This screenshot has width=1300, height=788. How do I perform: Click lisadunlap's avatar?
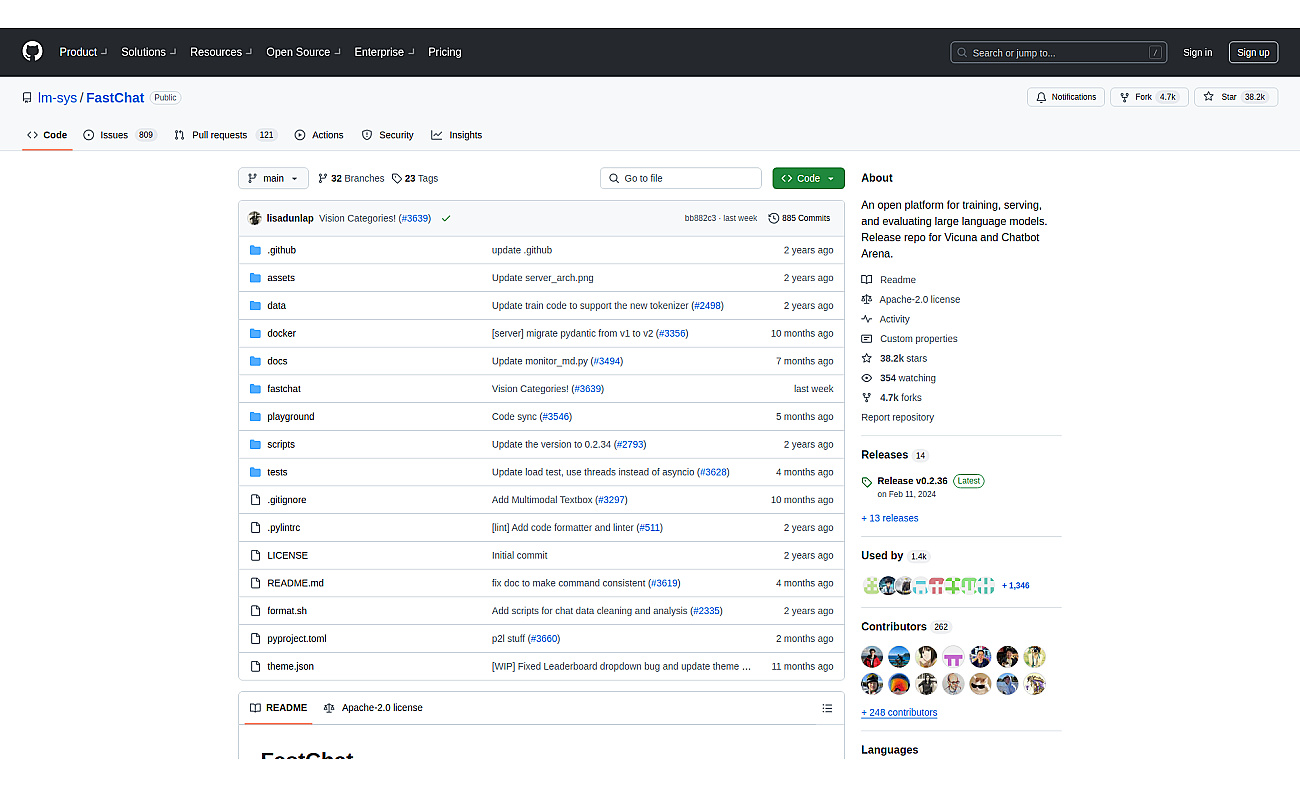coord(255,218)
